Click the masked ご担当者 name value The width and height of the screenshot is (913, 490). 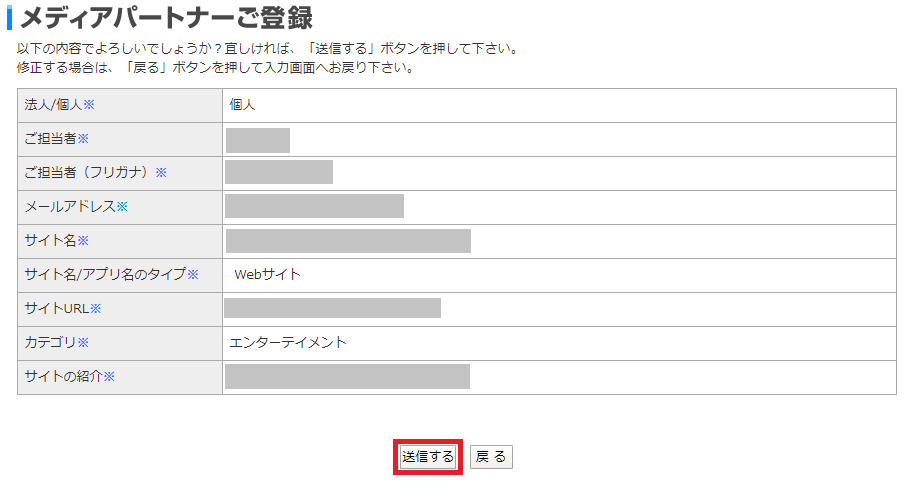[x=258, y=140]
